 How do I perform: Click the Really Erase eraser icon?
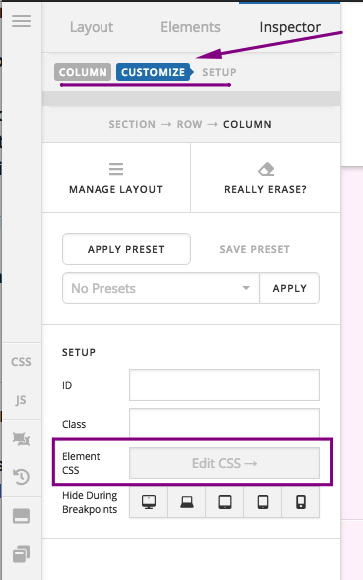click(266, 169)
